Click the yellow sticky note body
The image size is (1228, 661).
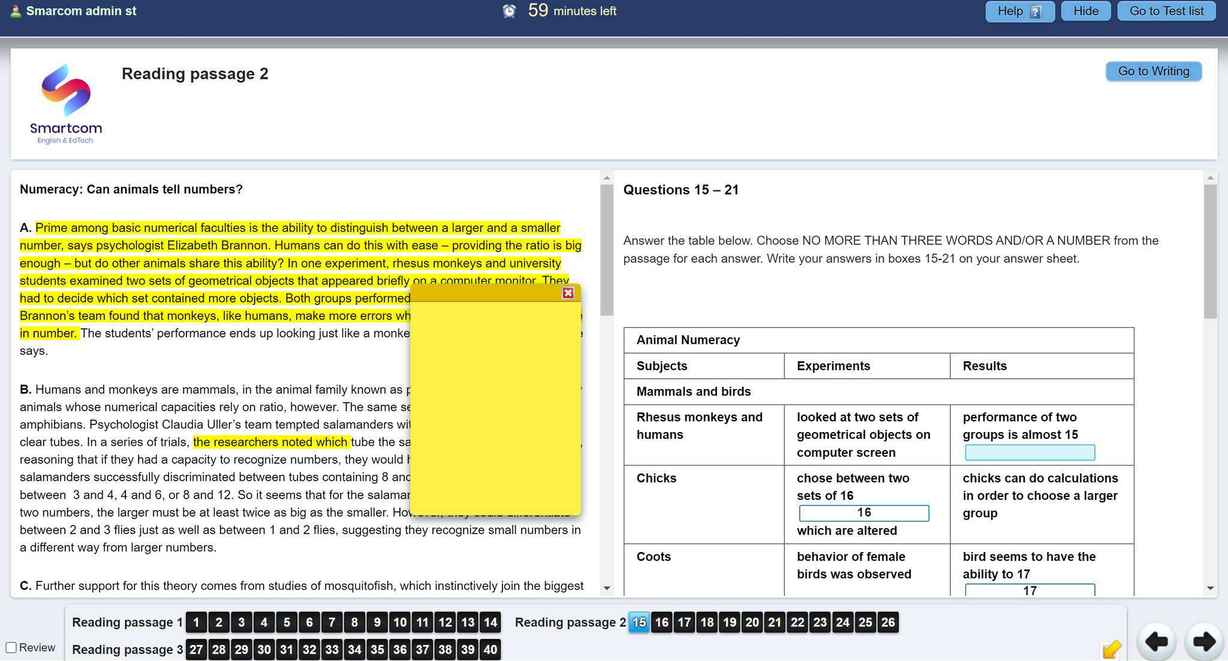(495, 410)
